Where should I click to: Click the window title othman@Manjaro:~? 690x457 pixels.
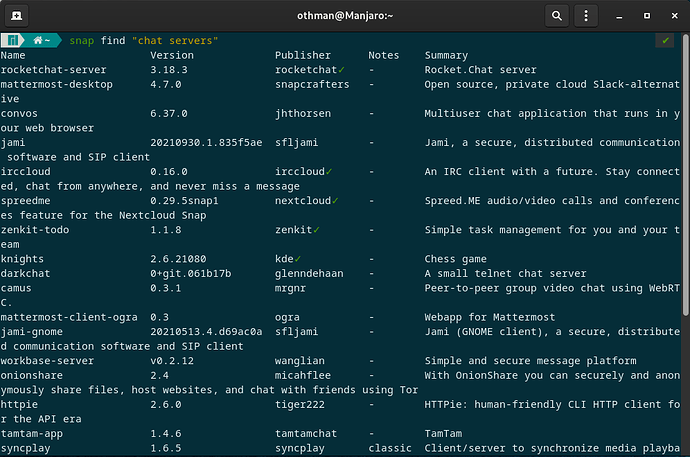pos(345,16)
